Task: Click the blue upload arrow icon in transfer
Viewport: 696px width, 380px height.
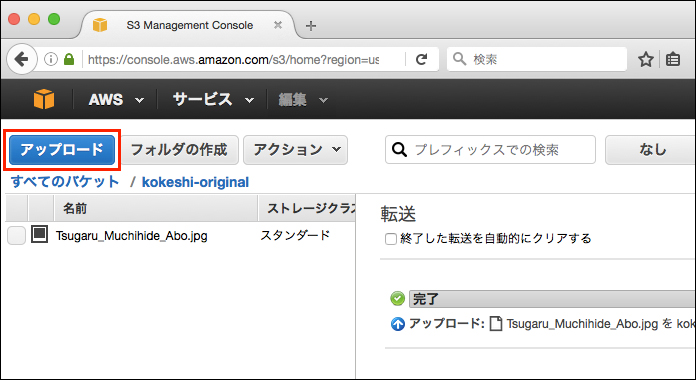Action: [397, 324]
